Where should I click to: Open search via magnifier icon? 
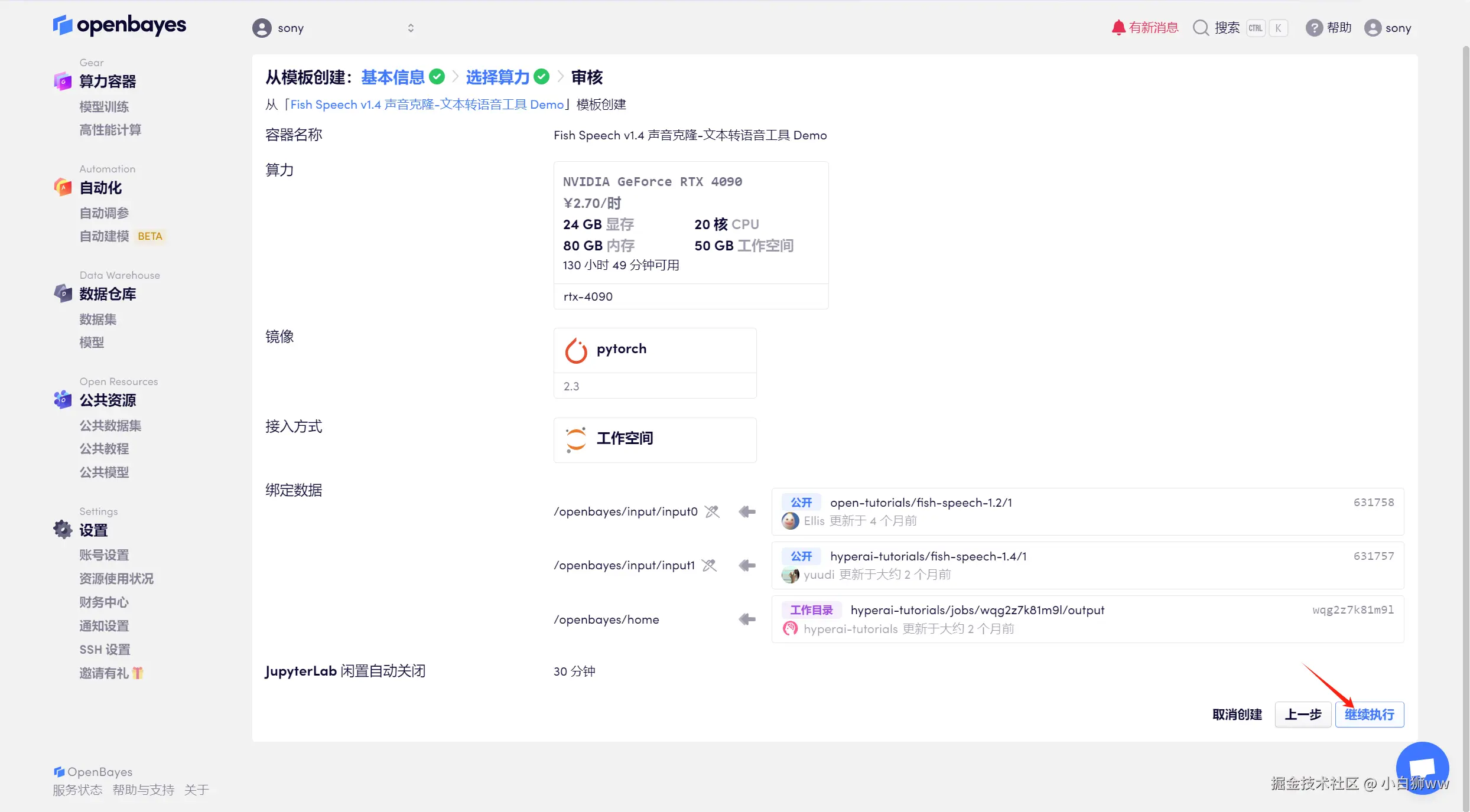(1200, 28)
